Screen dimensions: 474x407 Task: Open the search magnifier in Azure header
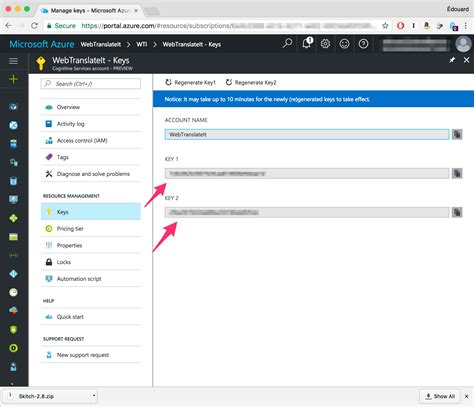(x=287, y=44)
